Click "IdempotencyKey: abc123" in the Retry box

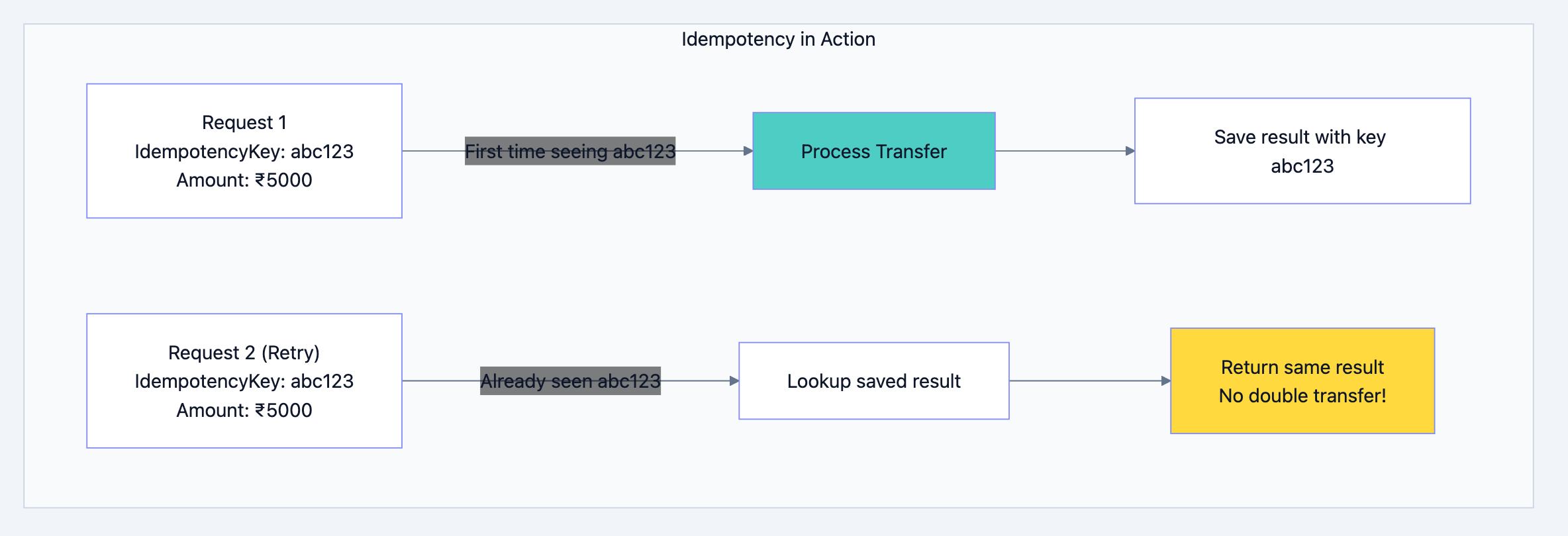244,381
